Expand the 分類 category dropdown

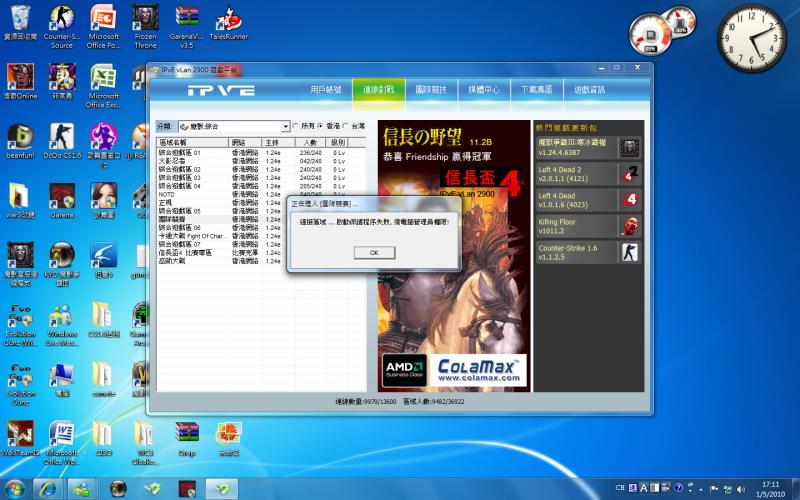pyautogui.click(x=284, y=127)
